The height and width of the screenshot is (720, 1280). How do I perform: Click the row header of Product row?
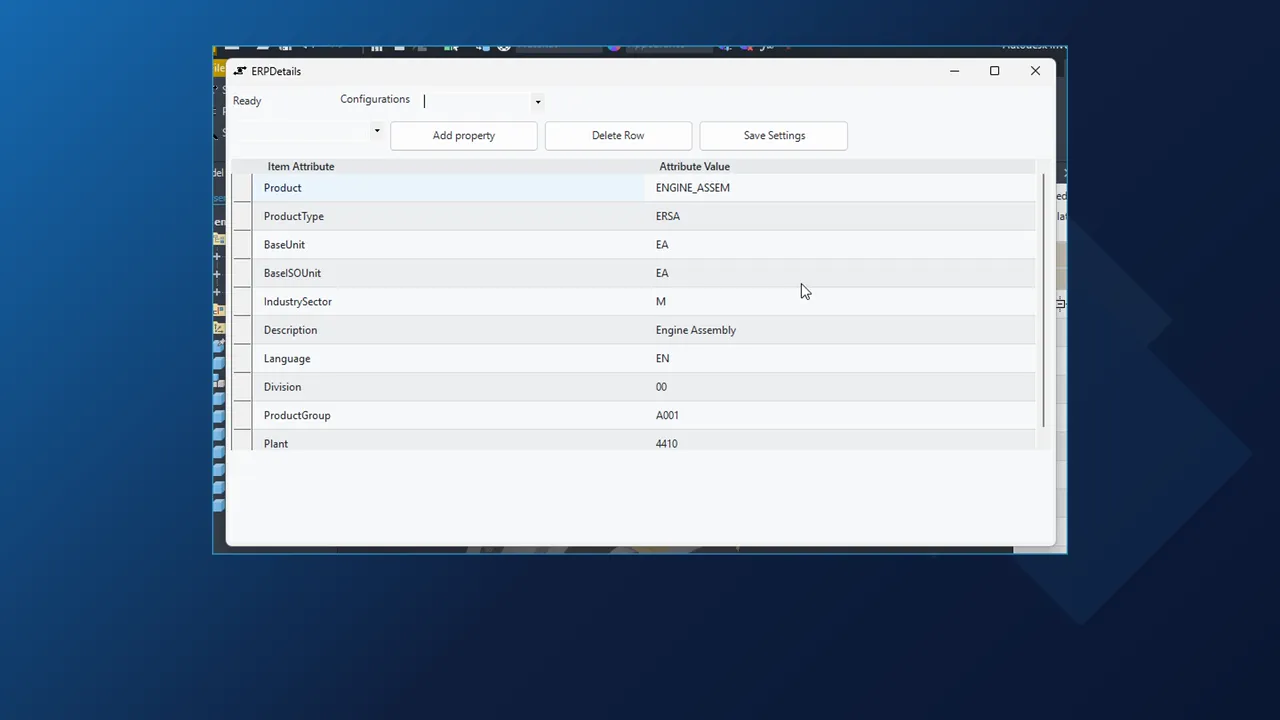pyautogui.click(x=243, y=188)
